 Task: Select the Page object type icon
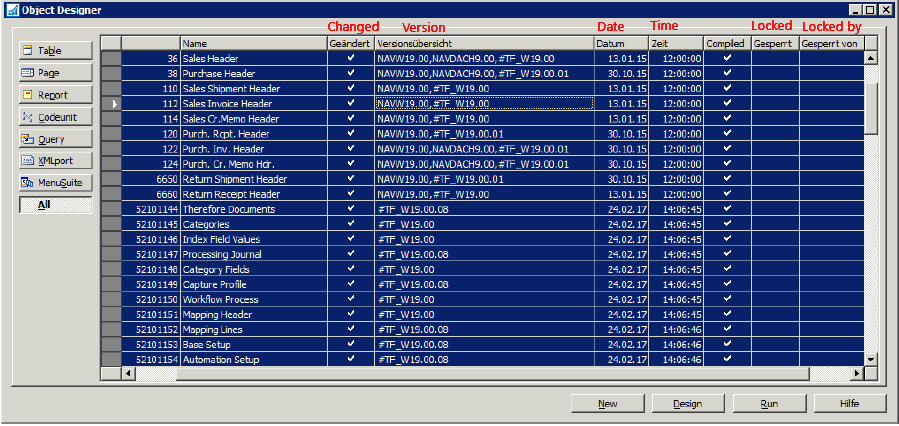[x=28, y=73]
